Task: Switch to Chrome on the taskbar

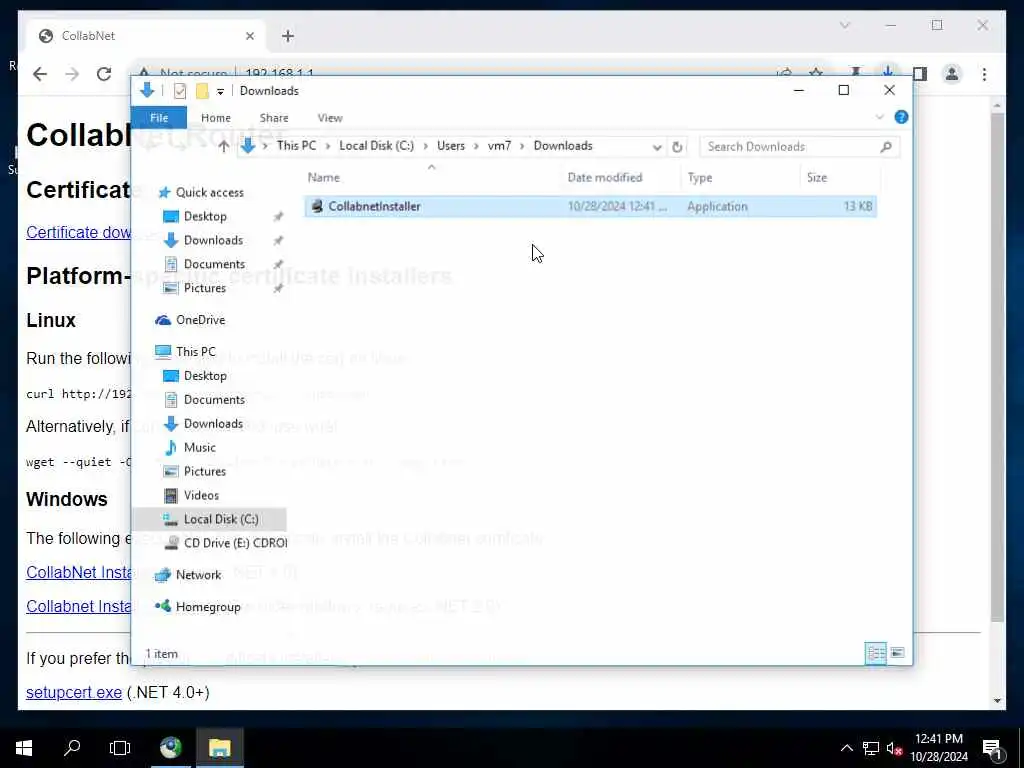Action: [171, 748]
